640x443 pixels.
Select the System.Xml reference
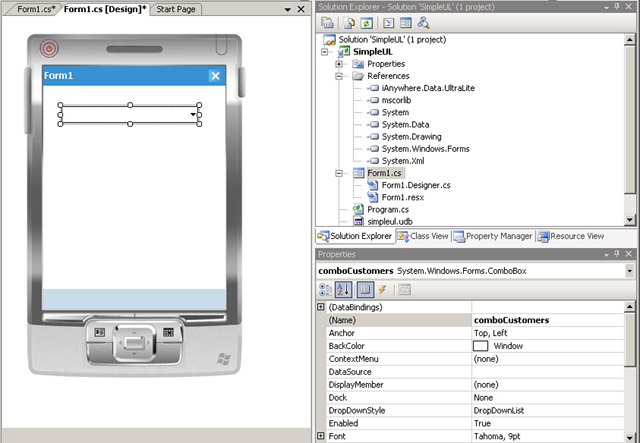click(x=403, y=161)
